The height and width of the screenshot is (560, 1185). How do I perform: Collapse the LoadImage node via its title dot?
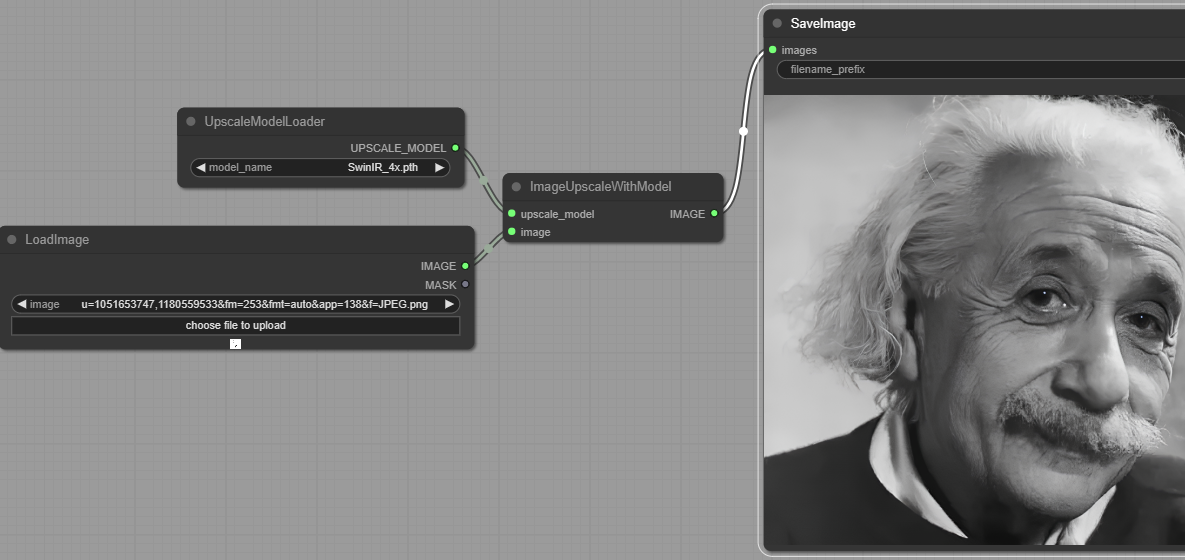[12, 239]
